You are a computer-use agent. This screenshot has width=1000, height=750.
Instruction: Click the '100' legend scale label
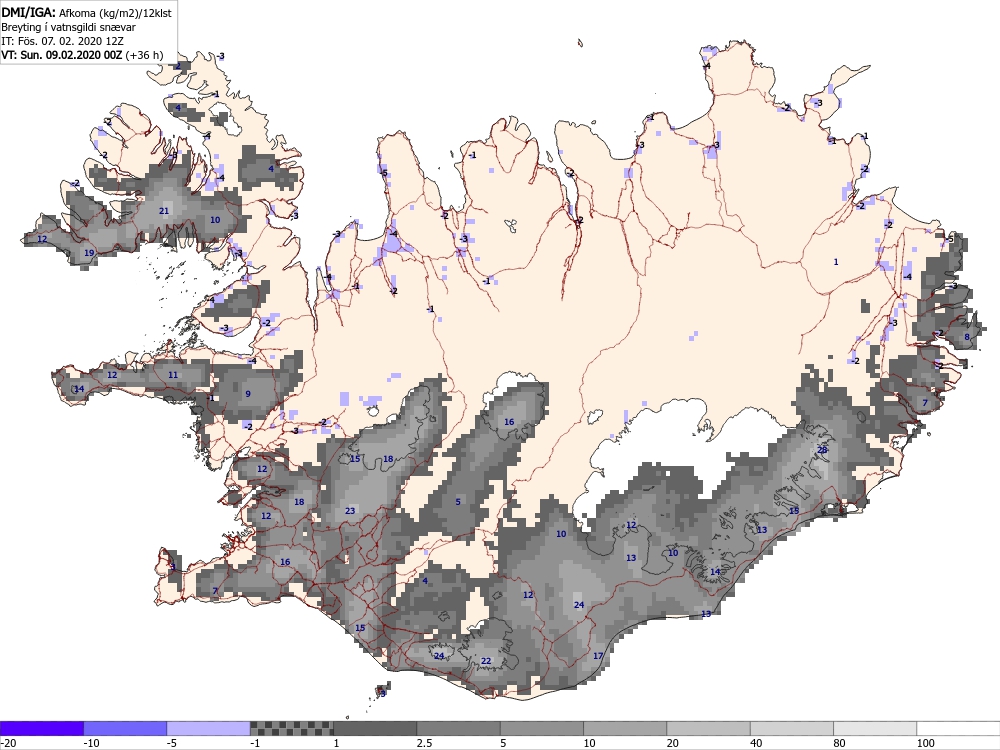[x=926, y=743]
